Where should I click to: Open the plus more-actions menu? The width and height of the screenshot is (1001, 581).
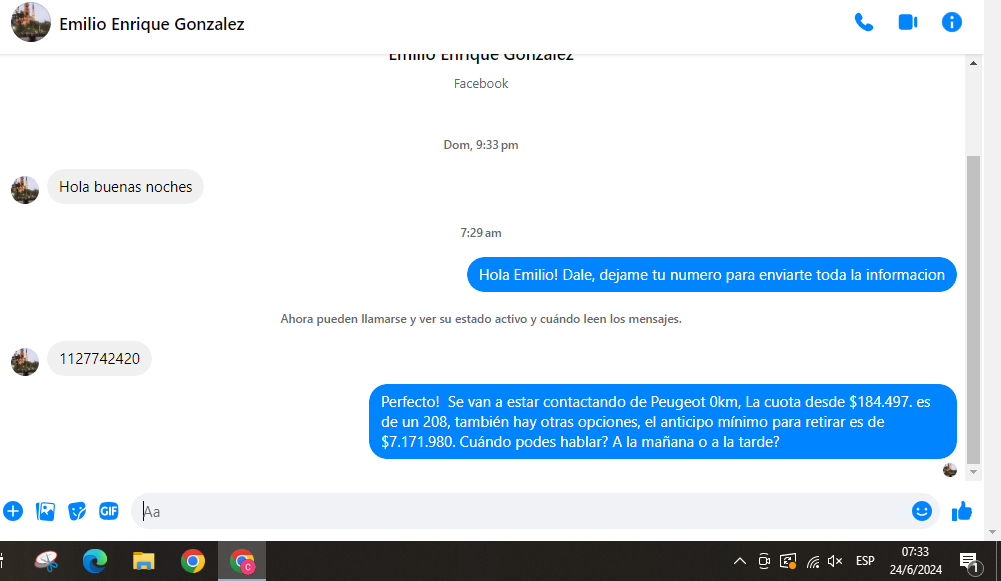pyautogui.click(x=13, y=511)
